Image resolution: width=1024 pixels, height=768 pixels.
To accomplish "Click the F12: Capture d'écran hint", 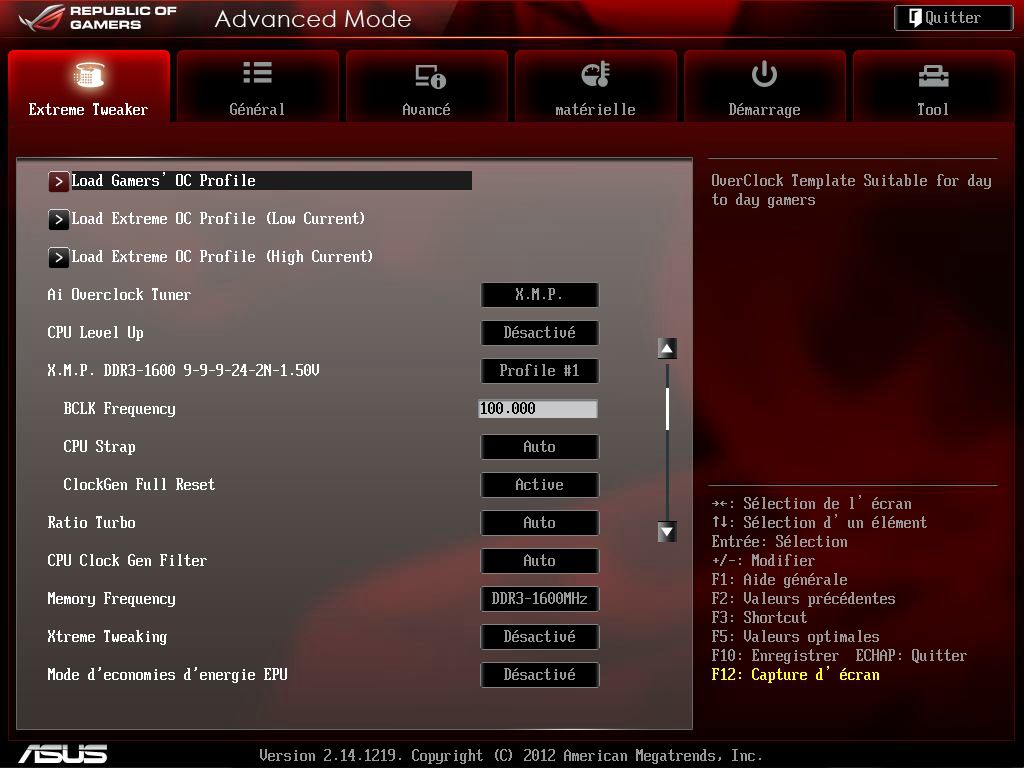I will coord(795,675).
